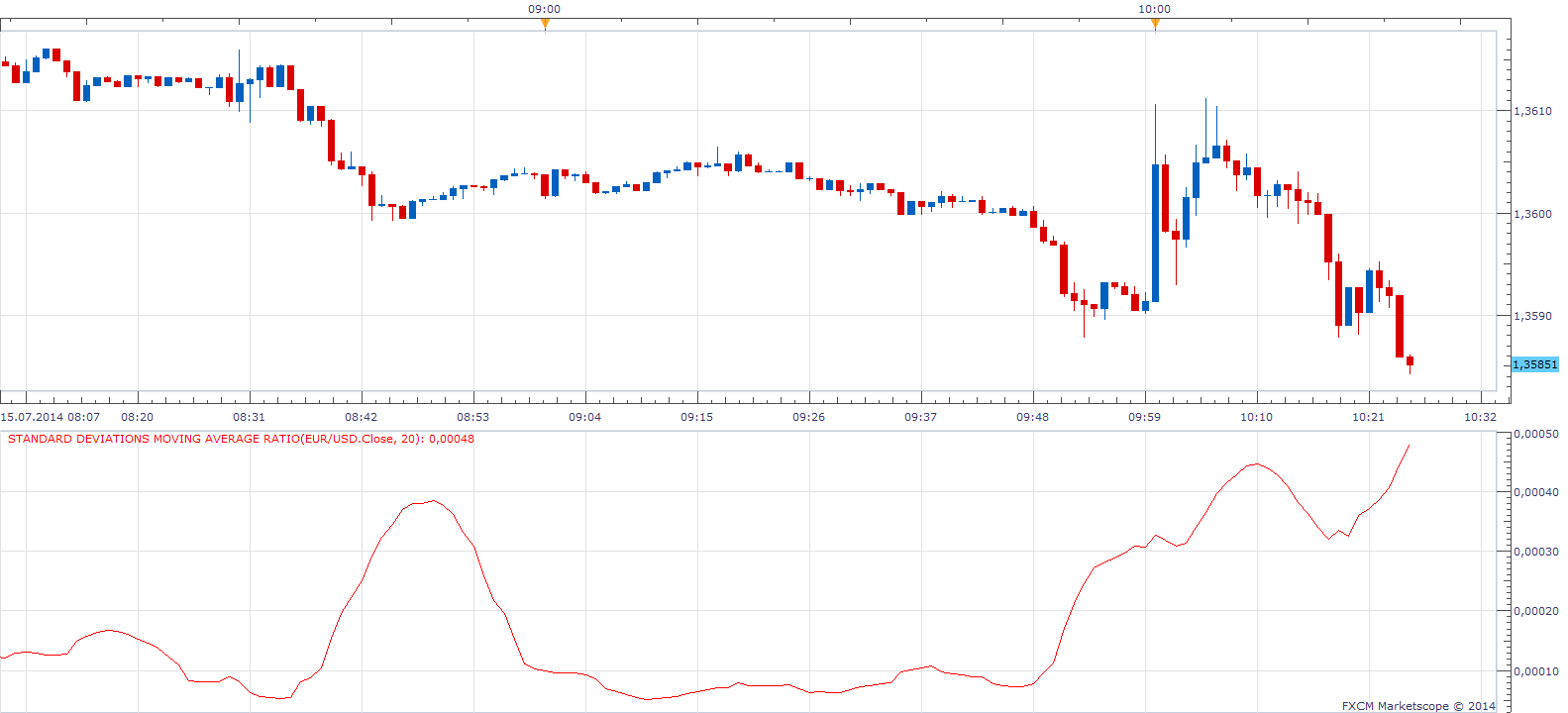Screen dimensions: 1568x713
Task: Click the 1,3610 price axis label
Action: tap(1532, 111)
